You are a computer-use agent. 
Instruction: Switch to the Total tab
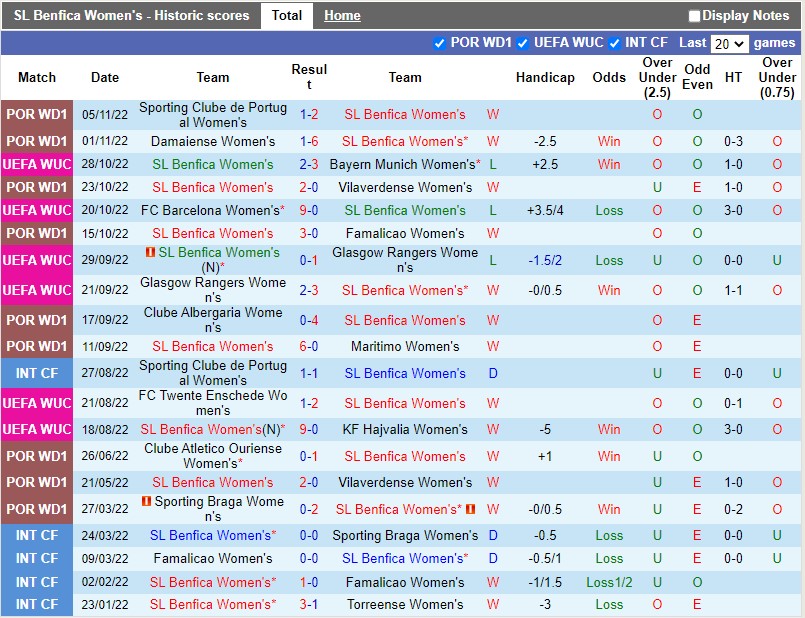click(x=286, y=15)
